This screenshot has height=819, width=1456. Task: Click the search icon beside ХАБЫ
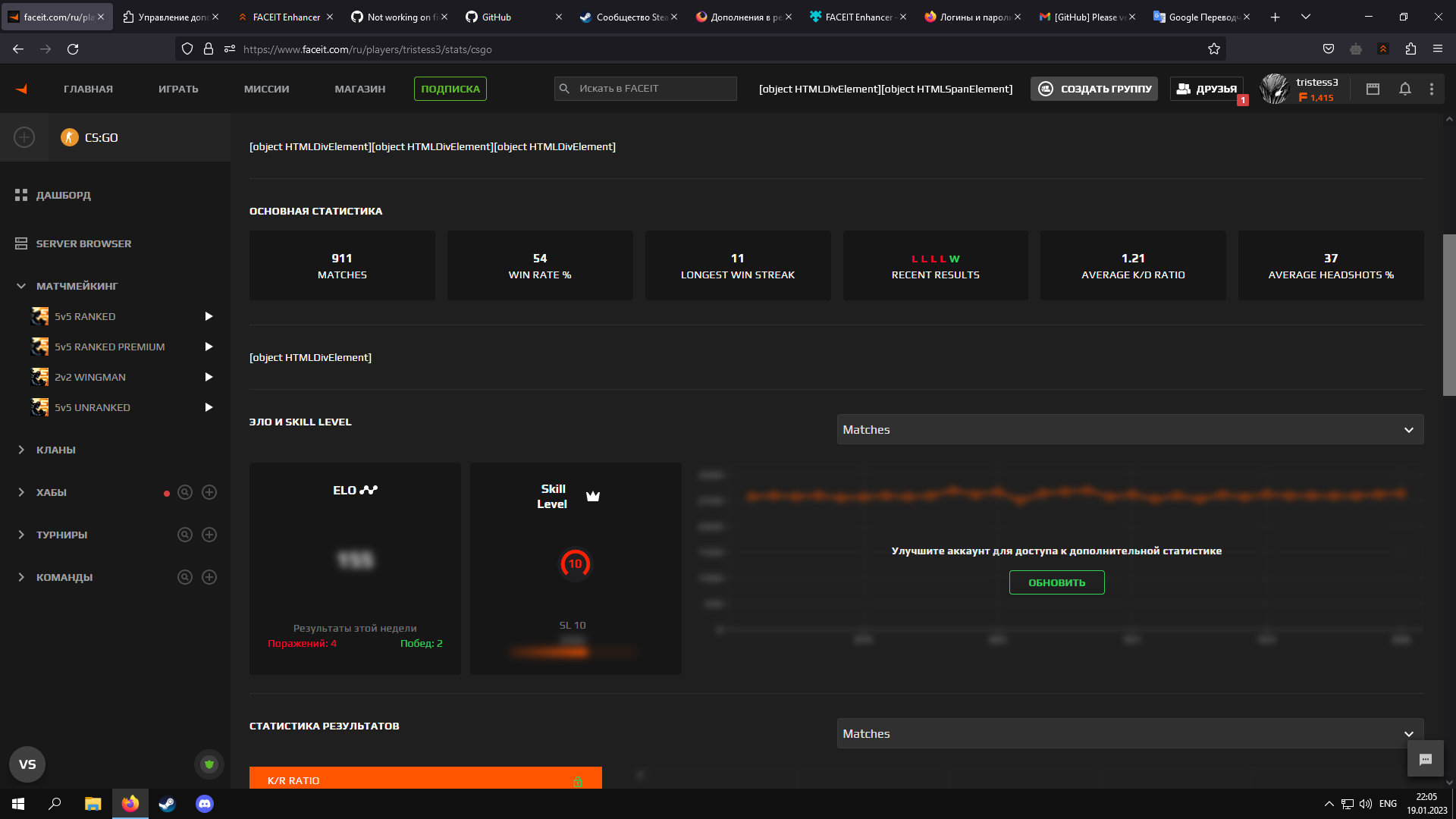coord(184,492)
